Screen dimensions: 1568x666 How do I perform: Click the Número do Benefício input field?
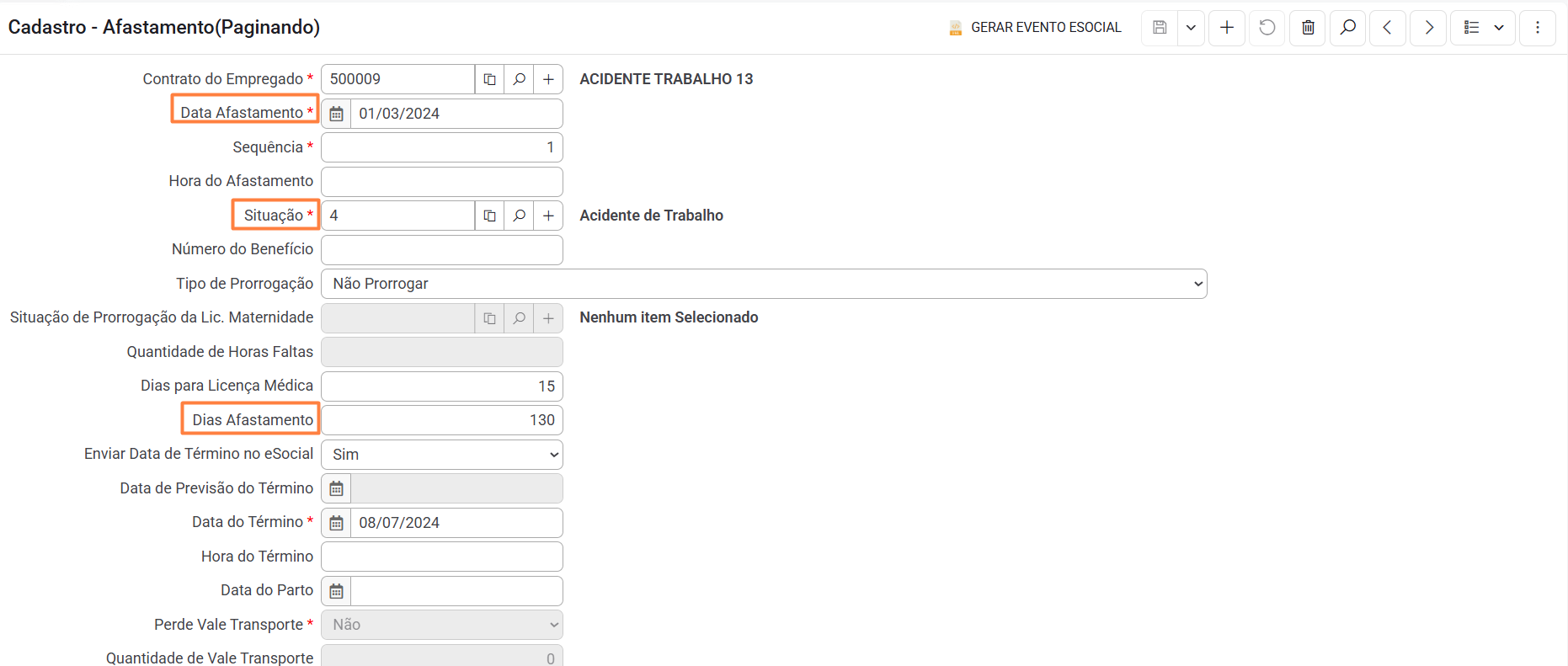pyautogui.click(x=441, y=250)
